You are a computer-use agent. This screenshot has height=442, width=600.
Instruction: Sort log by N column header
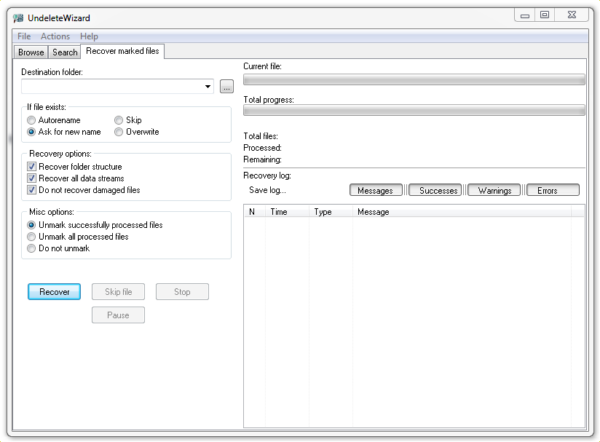(x=254, y=212)
